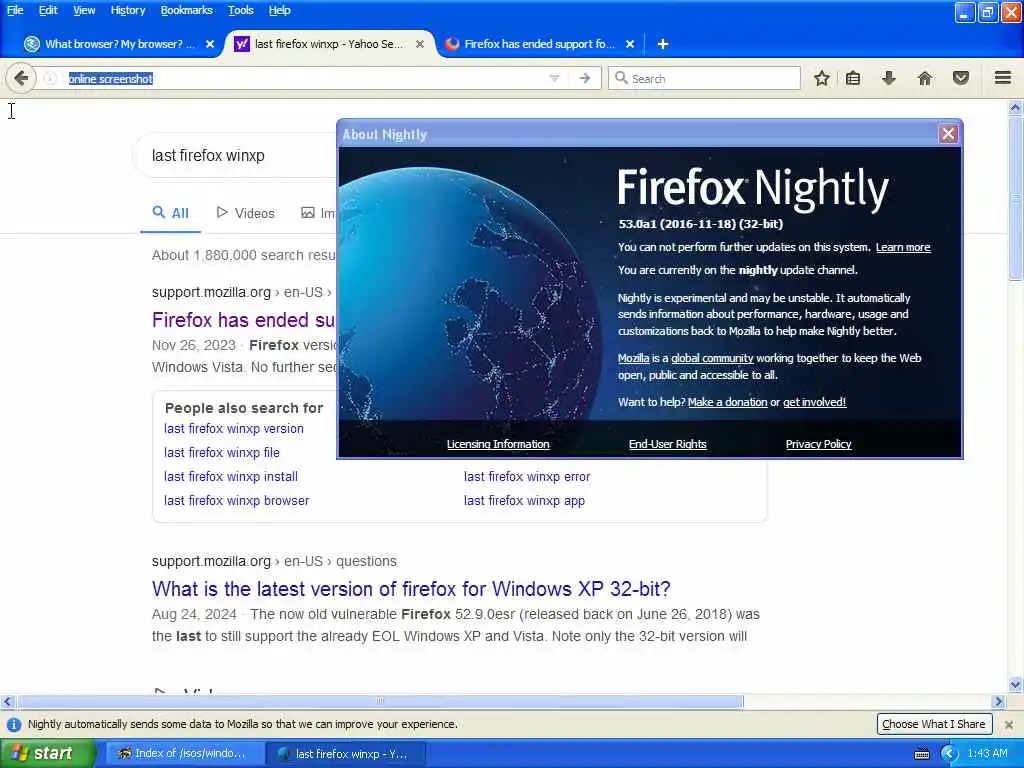Focus the toolbar Search field
This screenshot has width=1024, height=768.
[x=704, y=78]
